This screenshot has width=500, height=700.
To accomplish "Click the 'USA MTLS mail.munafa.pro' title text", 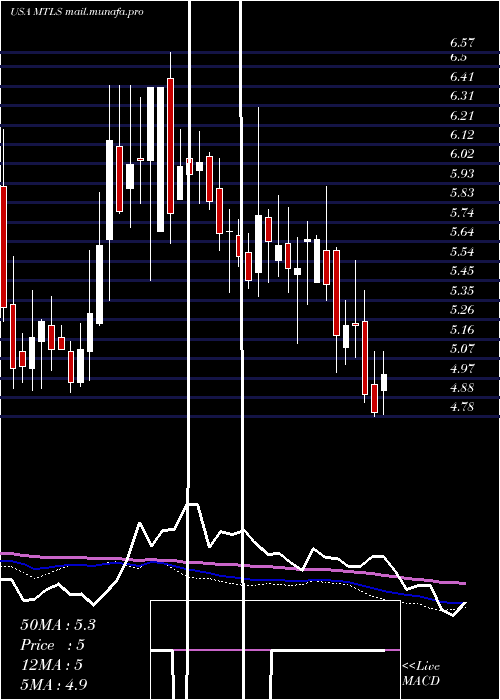I will click(76, 12).
